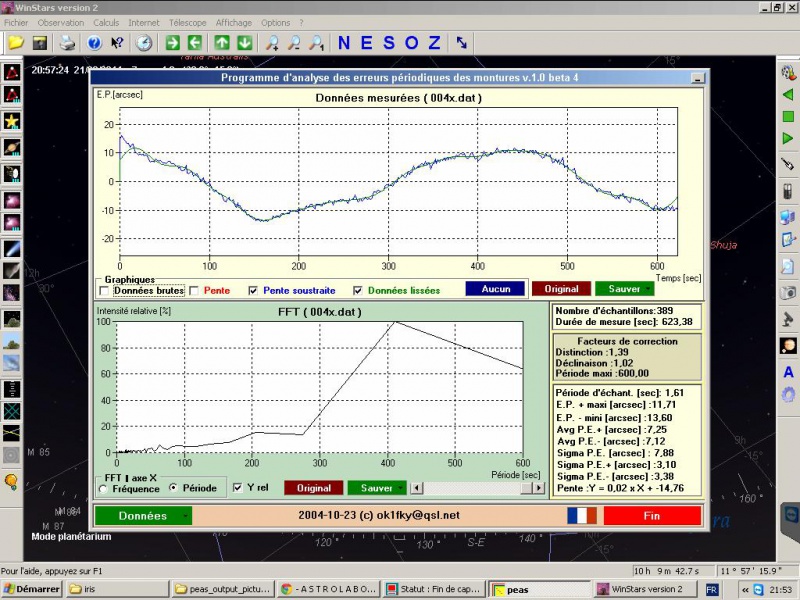Open the Observation menu

point(61,23)
